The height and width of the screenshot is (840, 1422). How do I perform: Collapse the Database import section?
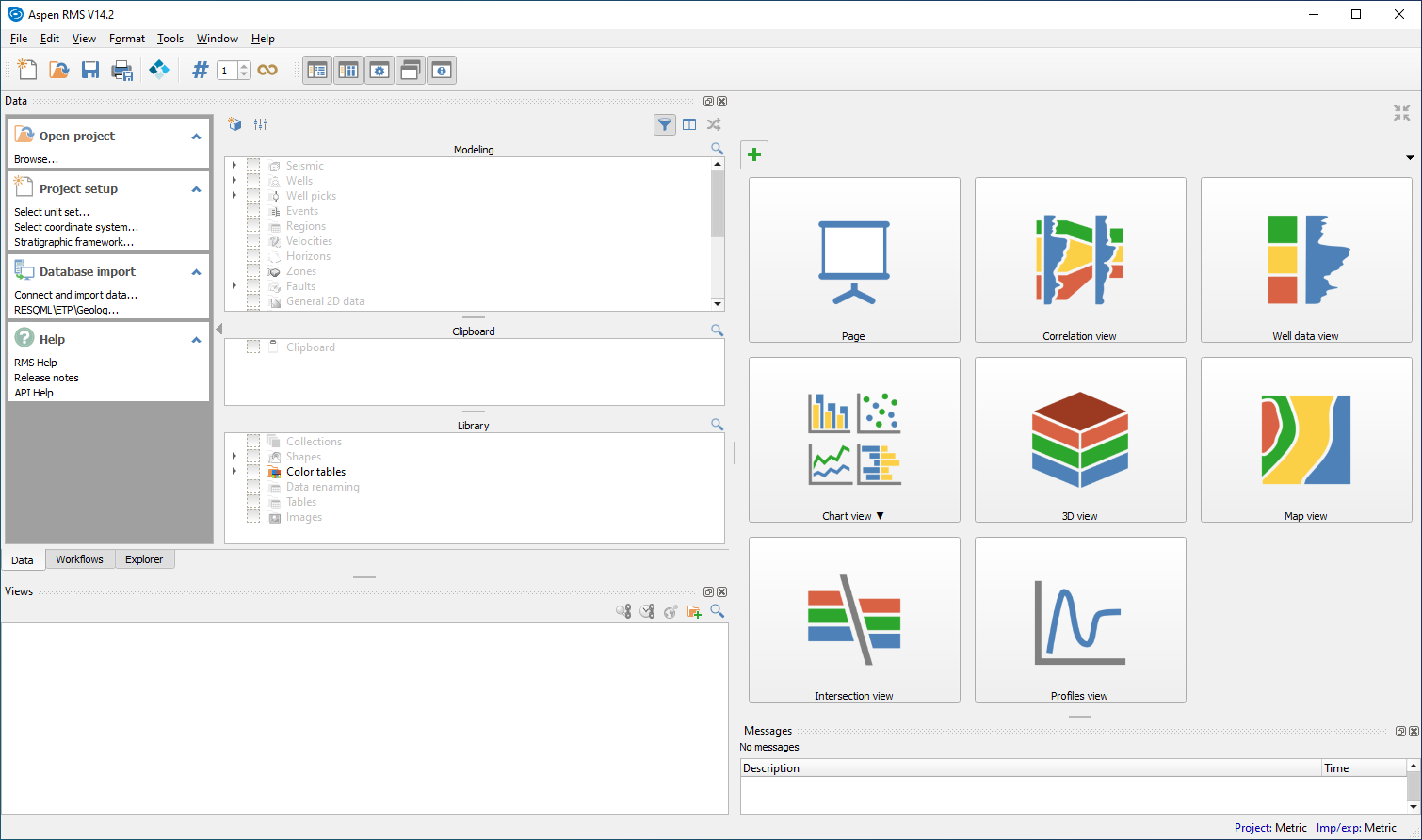click(x=196, y=272)
